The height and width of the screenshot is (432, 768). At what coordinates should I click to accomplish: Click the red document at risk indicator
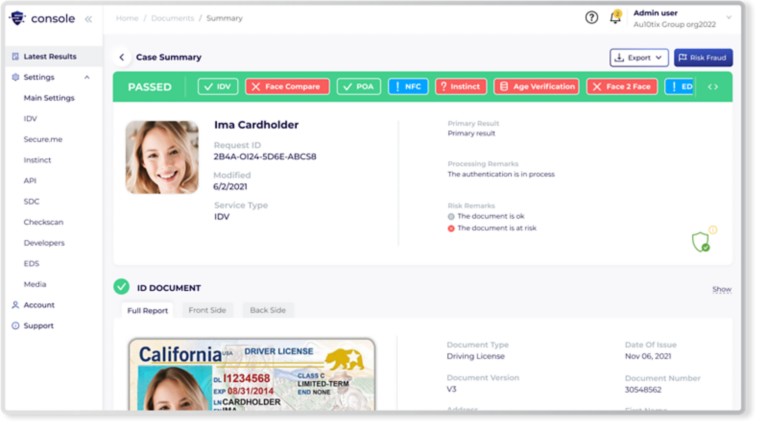451,228
